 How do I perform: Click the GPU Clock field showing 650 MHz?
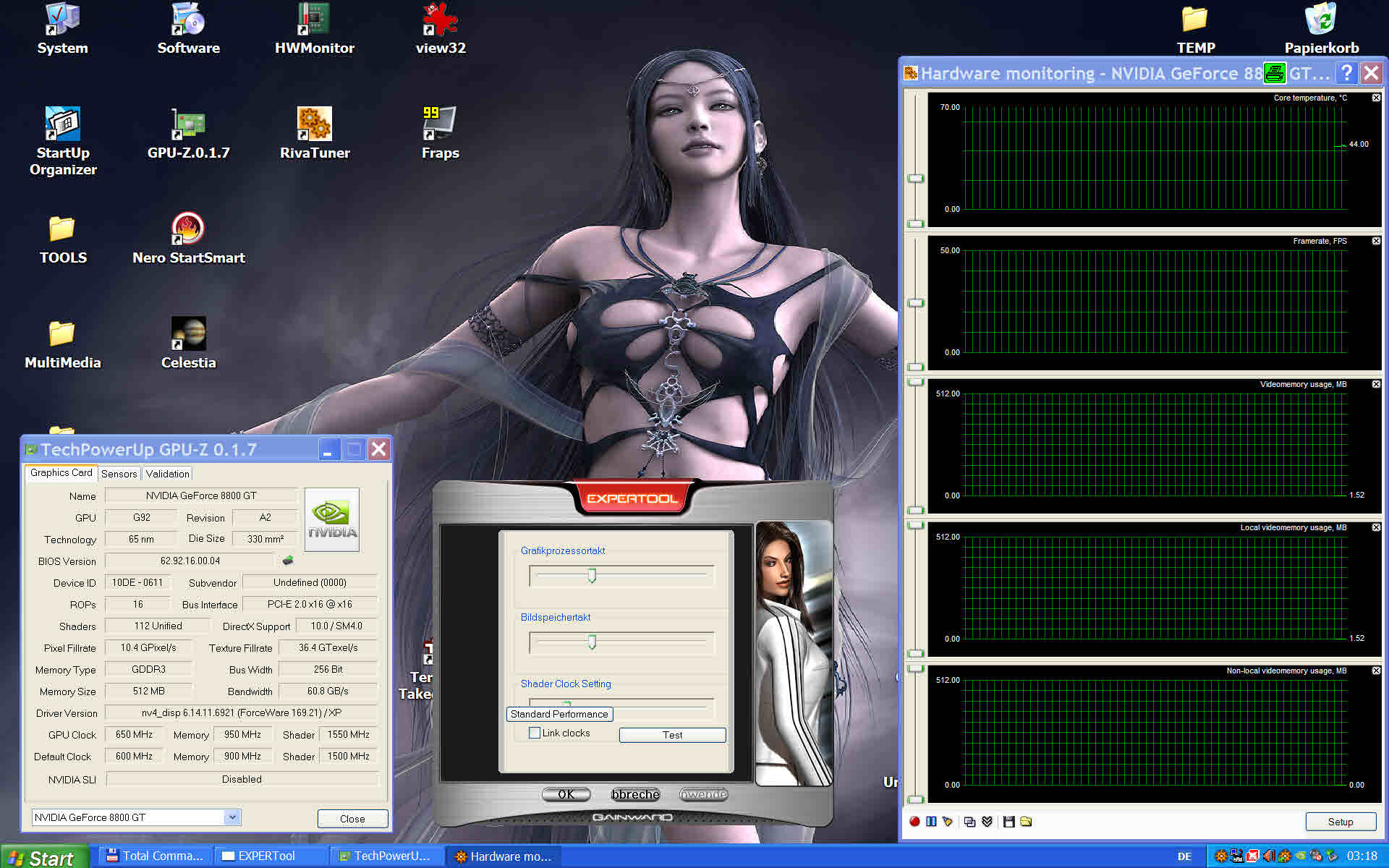point(134,734)
